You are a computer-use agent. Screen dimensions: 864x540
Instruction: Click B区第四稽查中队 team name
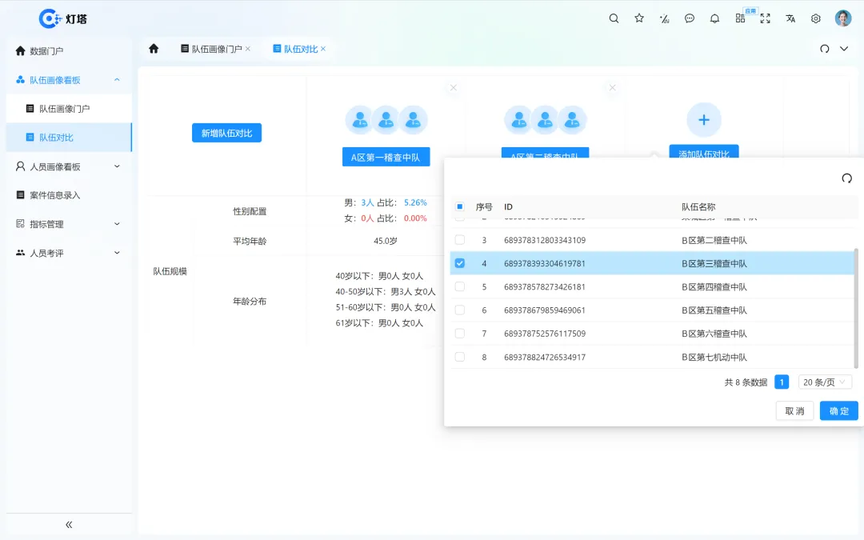pos(714,287)
